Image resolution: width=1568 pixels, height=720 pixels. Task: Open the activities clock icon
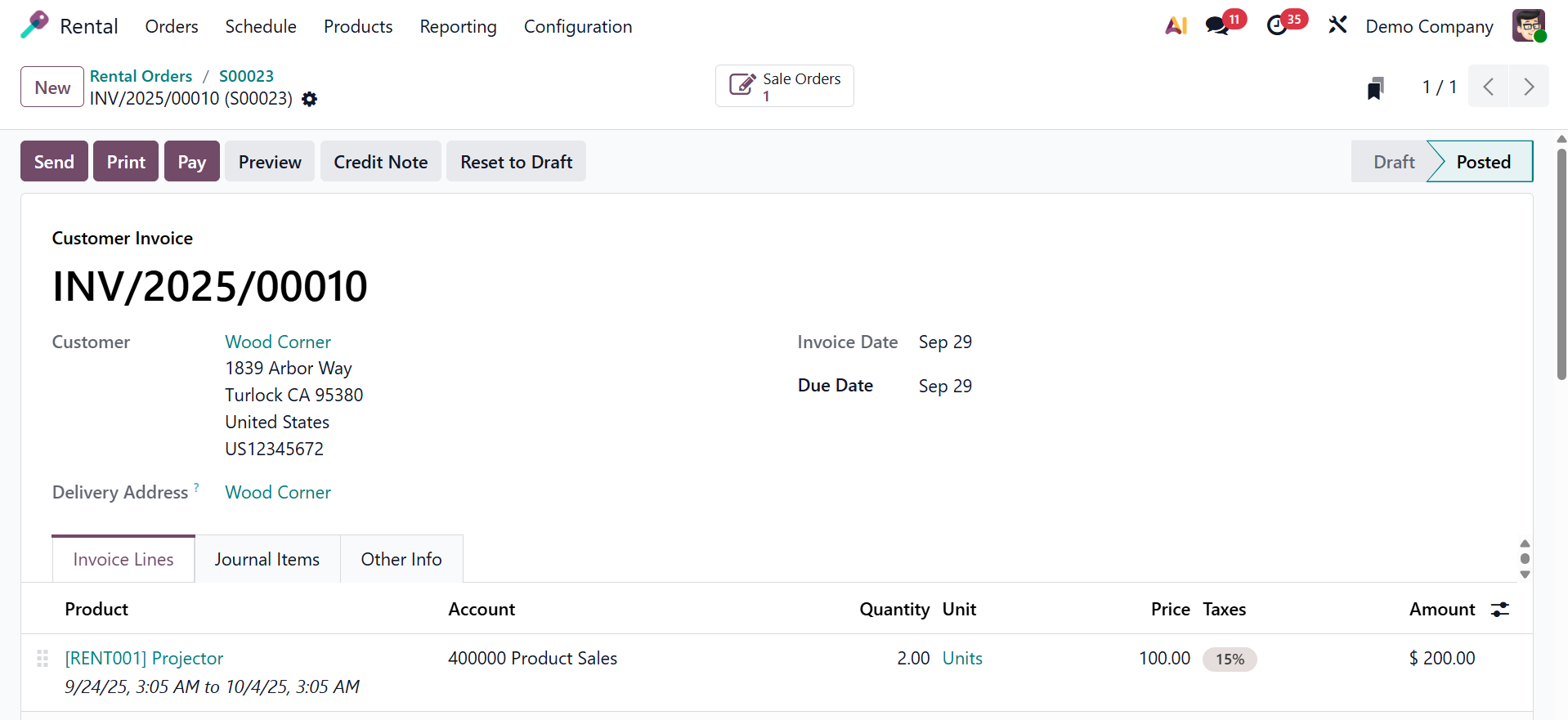pyautogui.click(x=1277, y=26)
